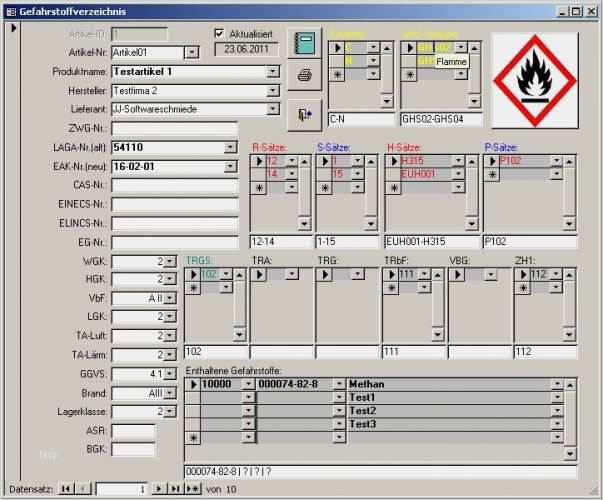Click the exit door icon button
Image resolution: width=603 pixels, height=500 pixels.
pos(305,115)
